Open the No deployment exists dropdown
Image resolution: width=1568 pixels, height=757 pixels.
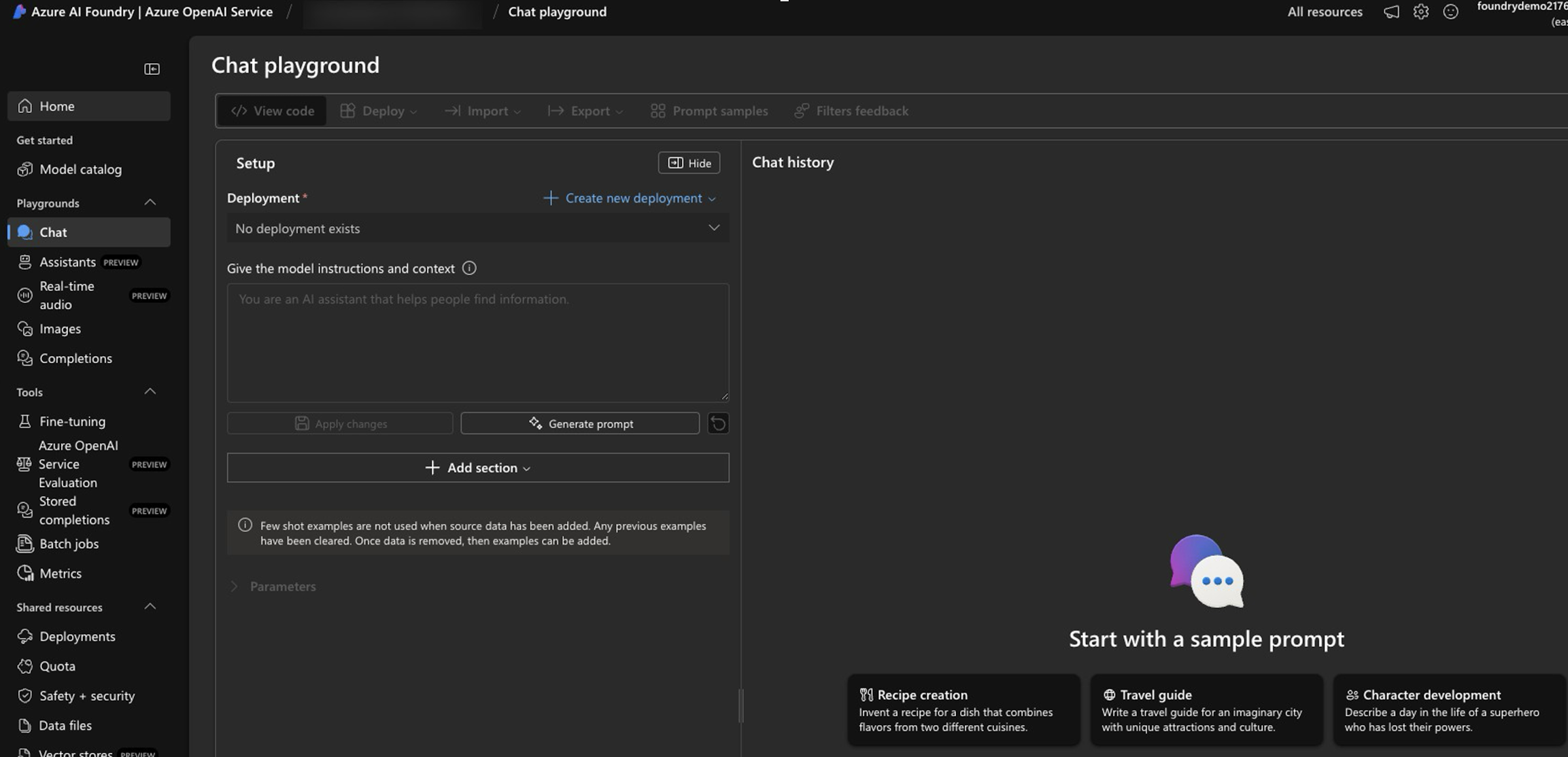tap(478, 228)
